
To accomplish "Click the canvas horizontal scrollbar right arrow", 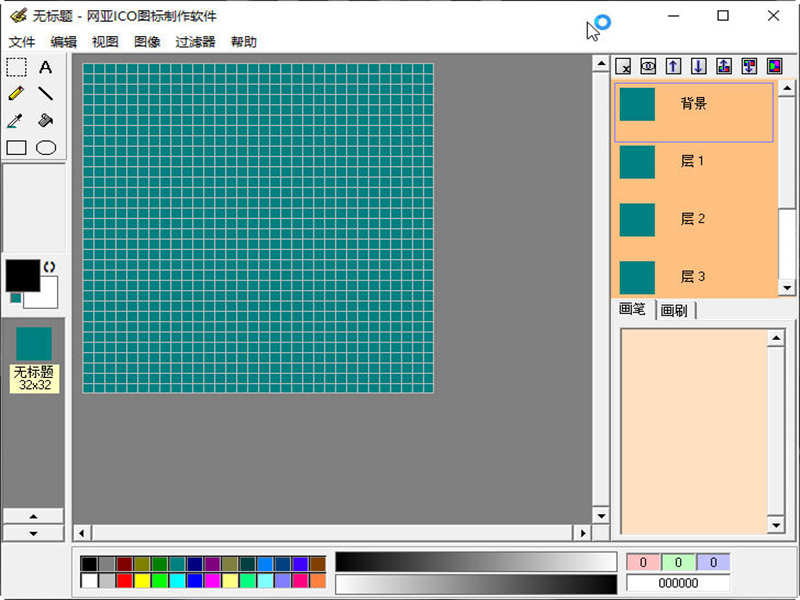I will tap(582, 533).
